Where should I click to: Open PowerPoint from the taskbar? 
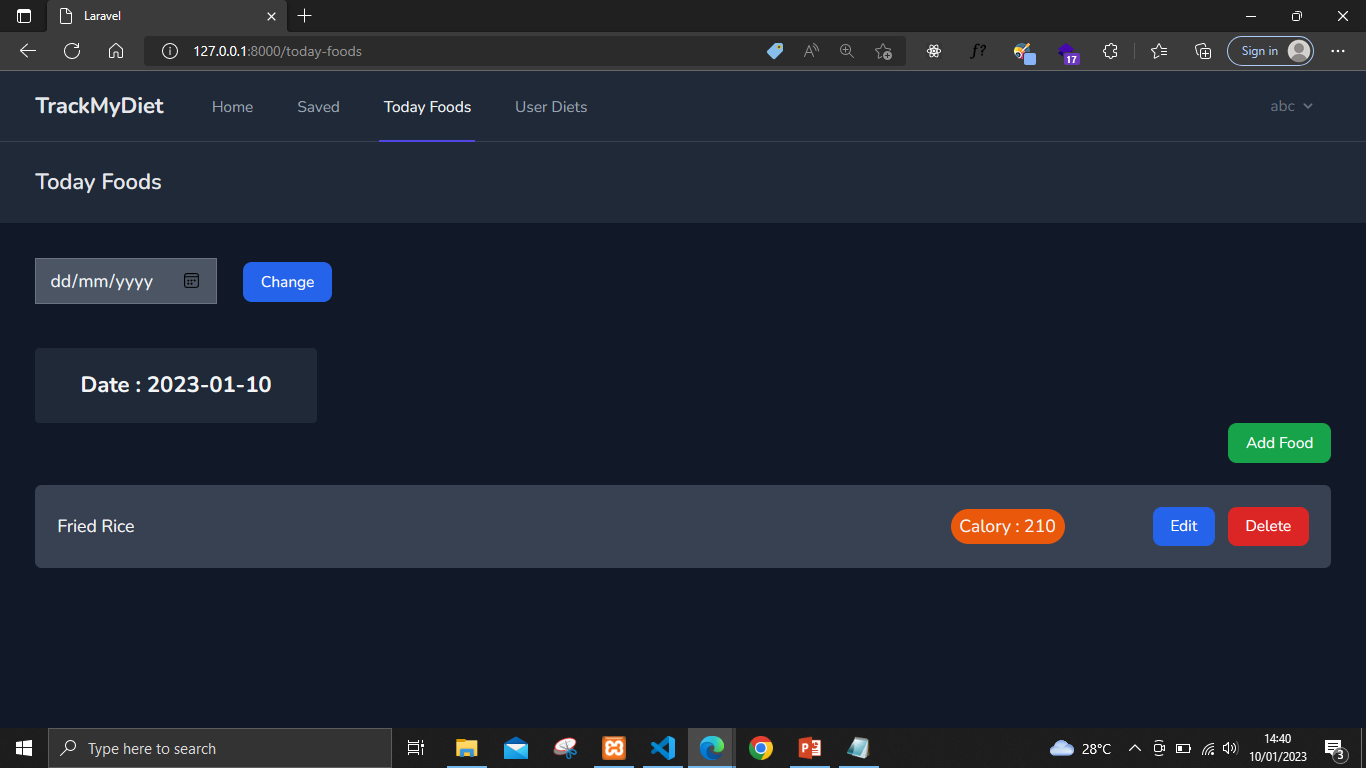click(809, 747)
